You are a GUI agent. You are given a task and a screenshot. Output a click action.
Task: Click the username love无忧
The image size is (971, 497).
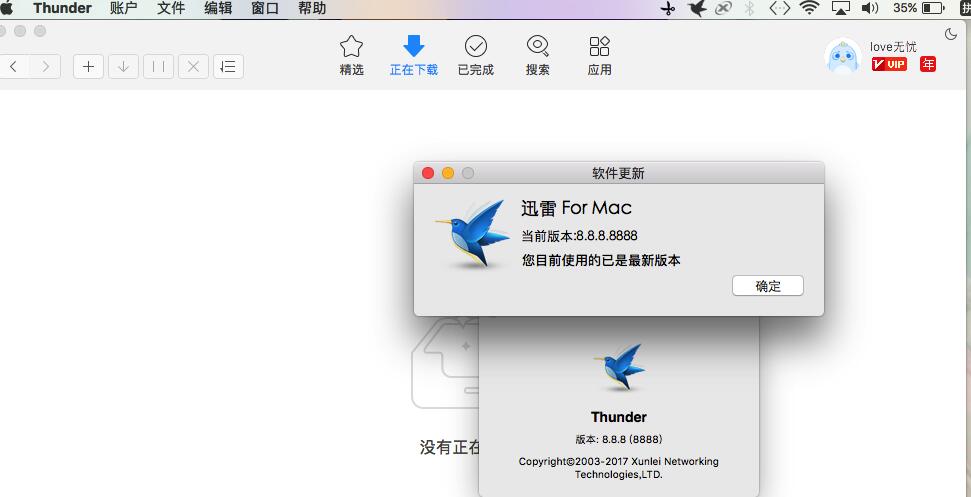coord(893,47)
